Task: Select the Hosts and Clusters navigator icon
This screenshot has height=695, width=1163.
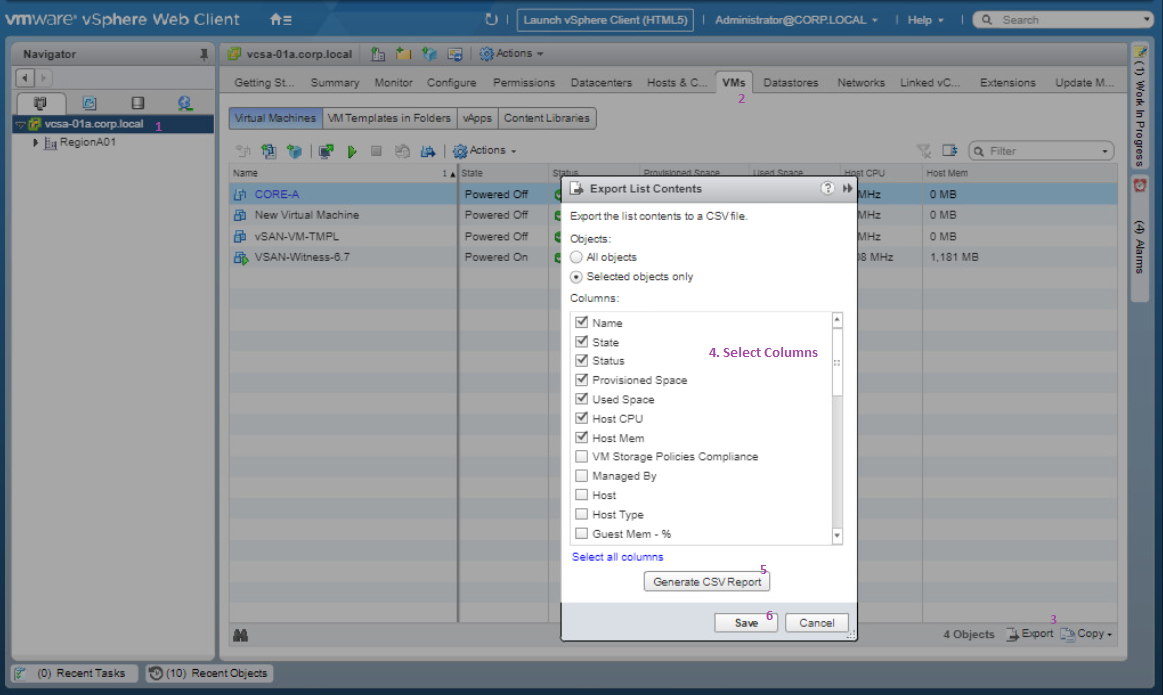Action: pyautogui.click(x=40, y=102)
